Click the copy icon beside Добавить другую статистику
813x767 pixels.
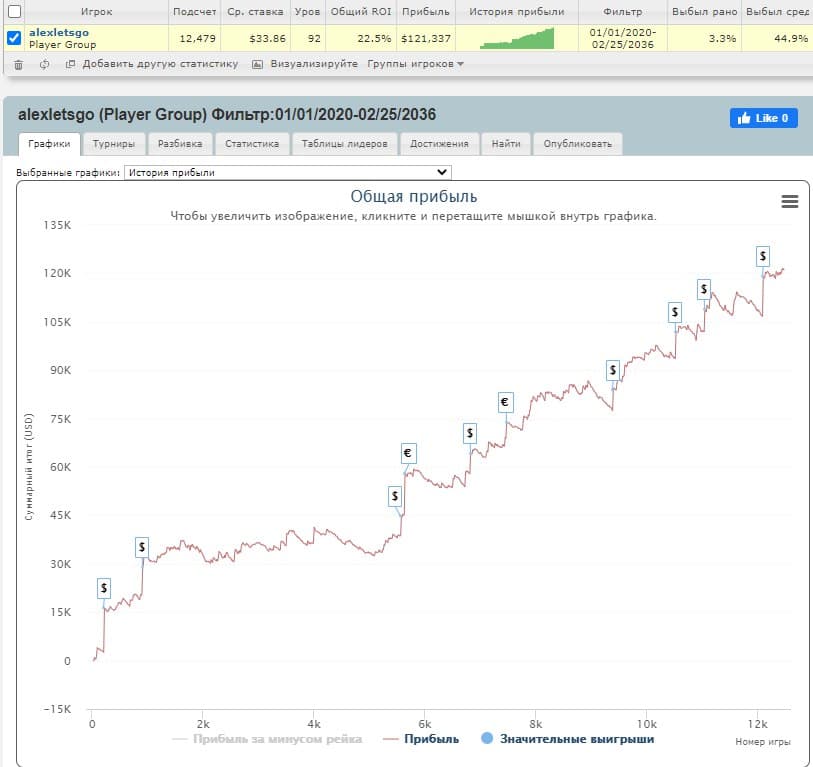coord(71,64)
